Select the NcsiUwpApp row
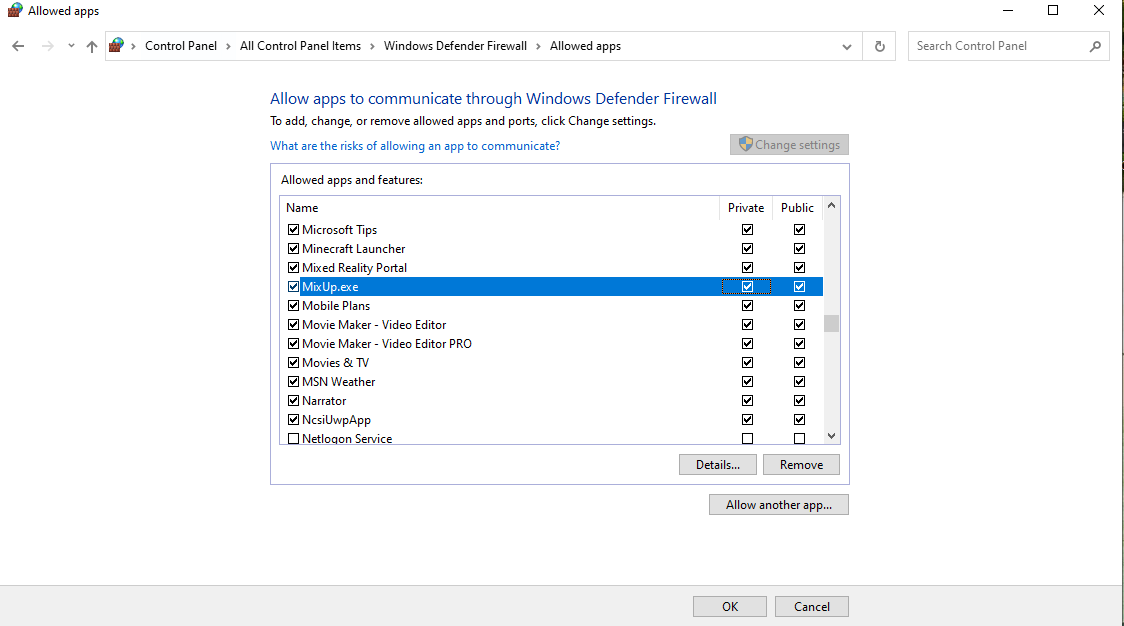The height and width of the screenshot is (626, 1124). pyautogui.click(x=551, y=419)
